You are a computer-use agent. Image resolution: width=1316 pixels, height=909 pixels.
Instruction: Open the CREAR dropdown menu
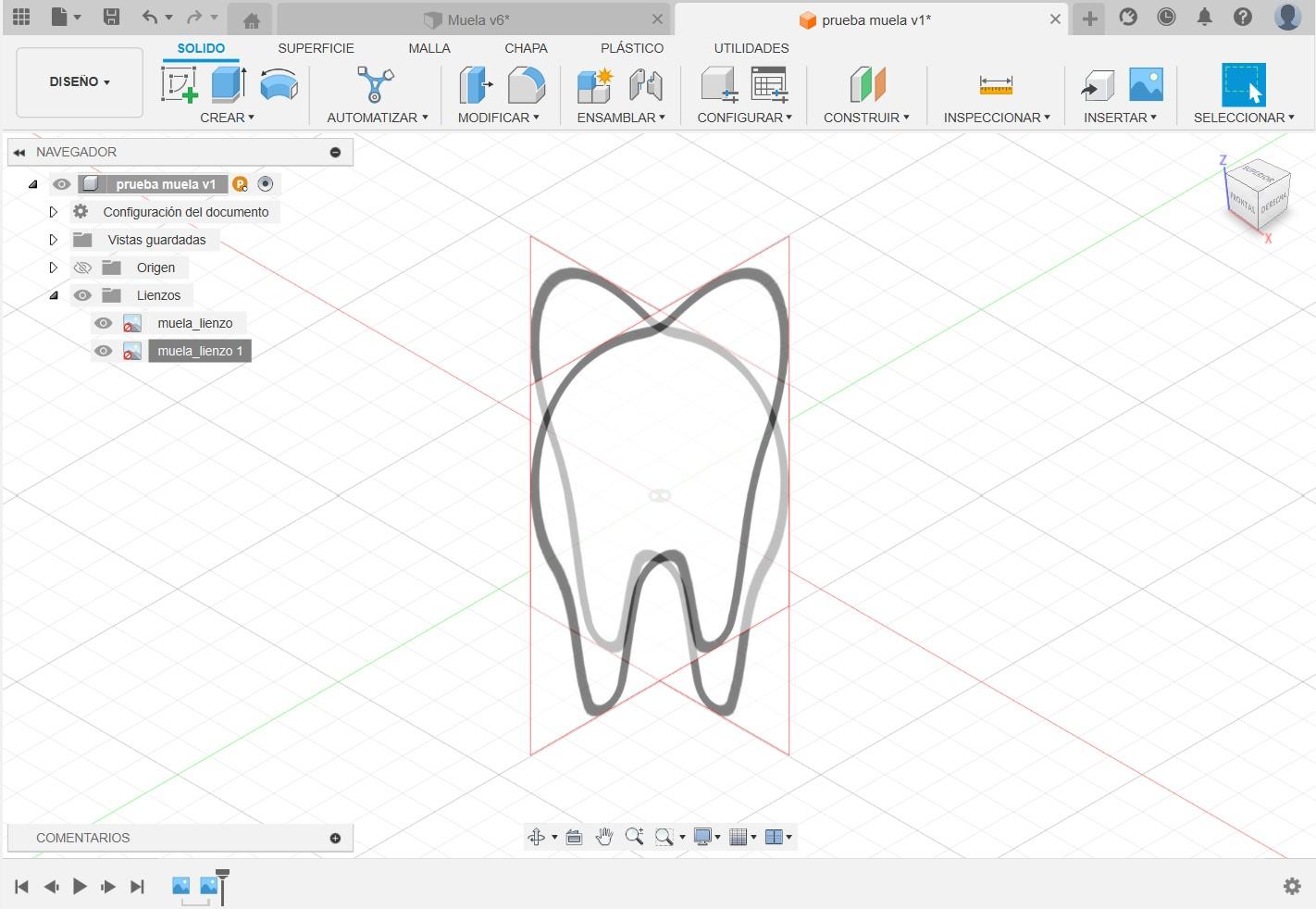[x=227, y=118]
